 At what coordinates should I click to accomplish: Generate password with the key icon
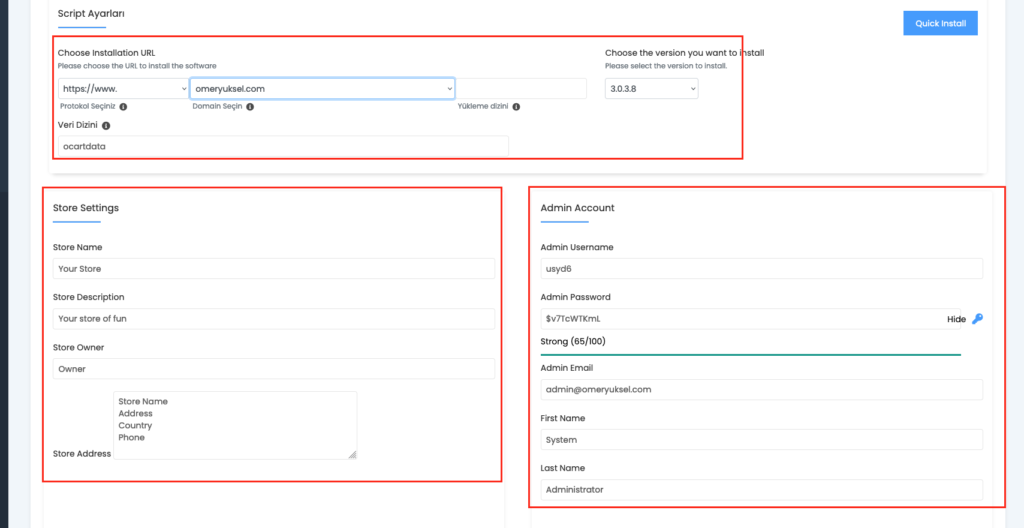(x=977, y=319)
